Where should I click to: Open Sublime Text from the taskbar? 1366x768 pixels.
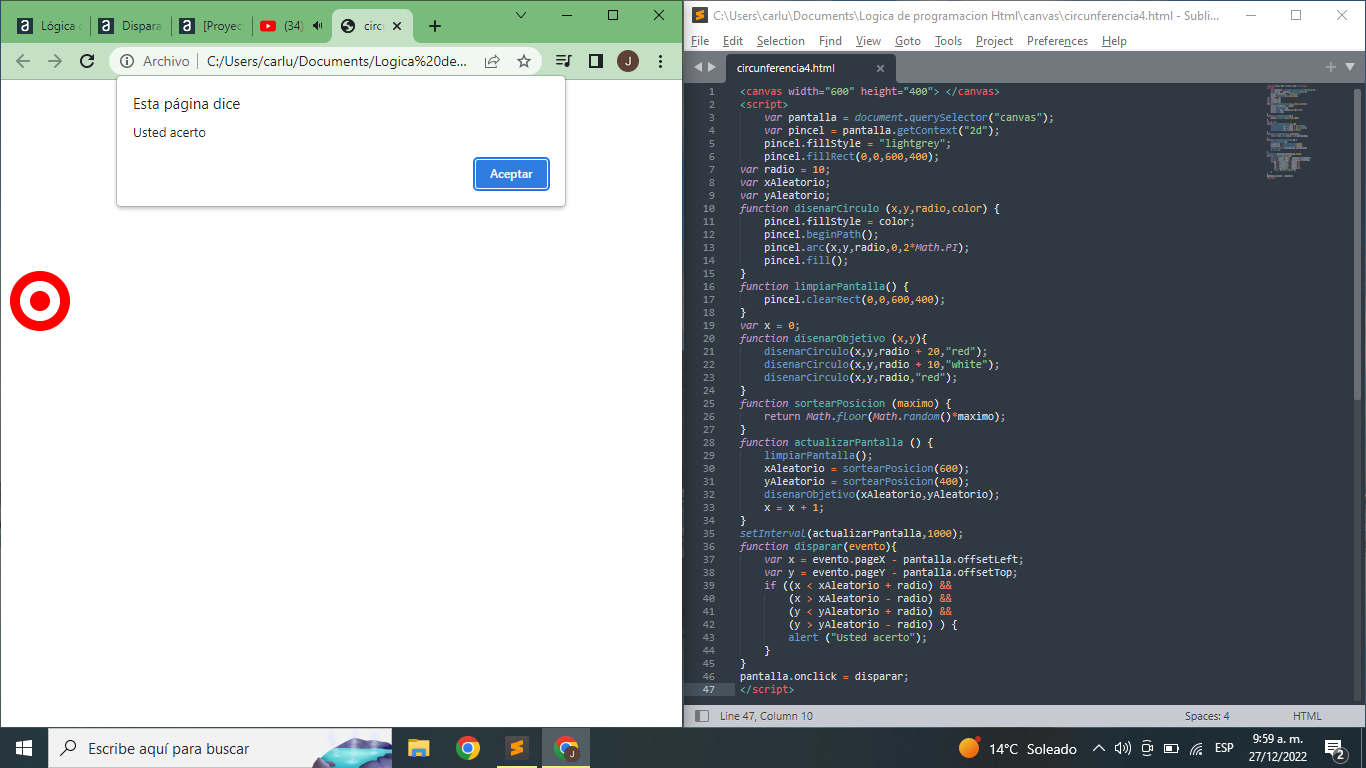516,748
